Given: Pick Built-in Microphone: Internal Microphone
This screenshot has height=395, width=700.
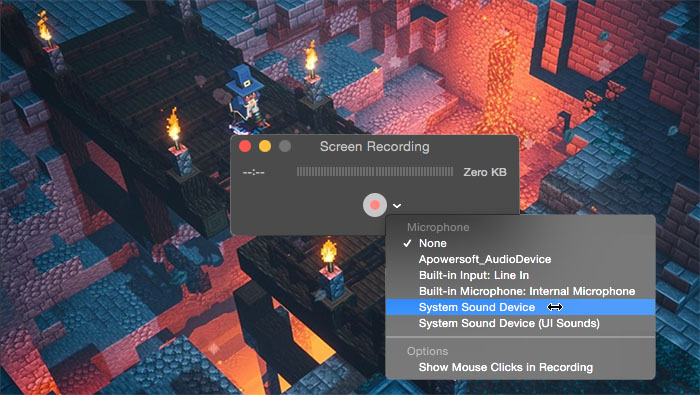Looking at the screenshot, I should [x=521, y=291].
